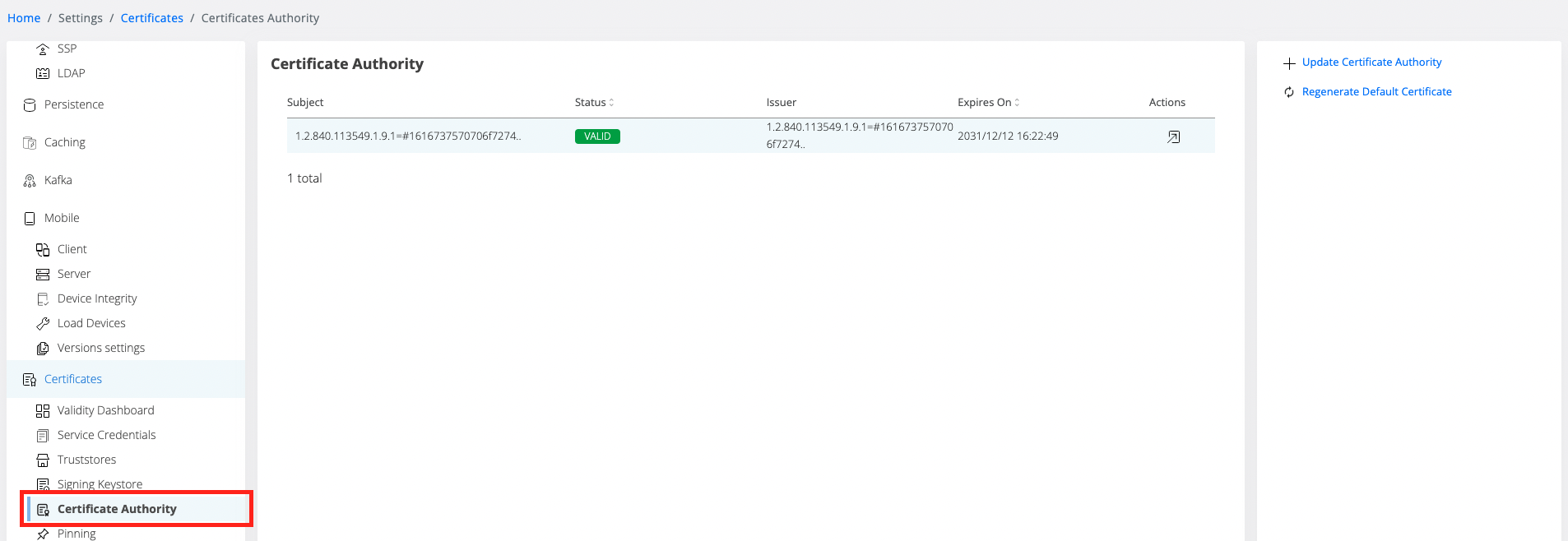
Task: Click the Load Devices wrench icon
Action: (43, 324)
